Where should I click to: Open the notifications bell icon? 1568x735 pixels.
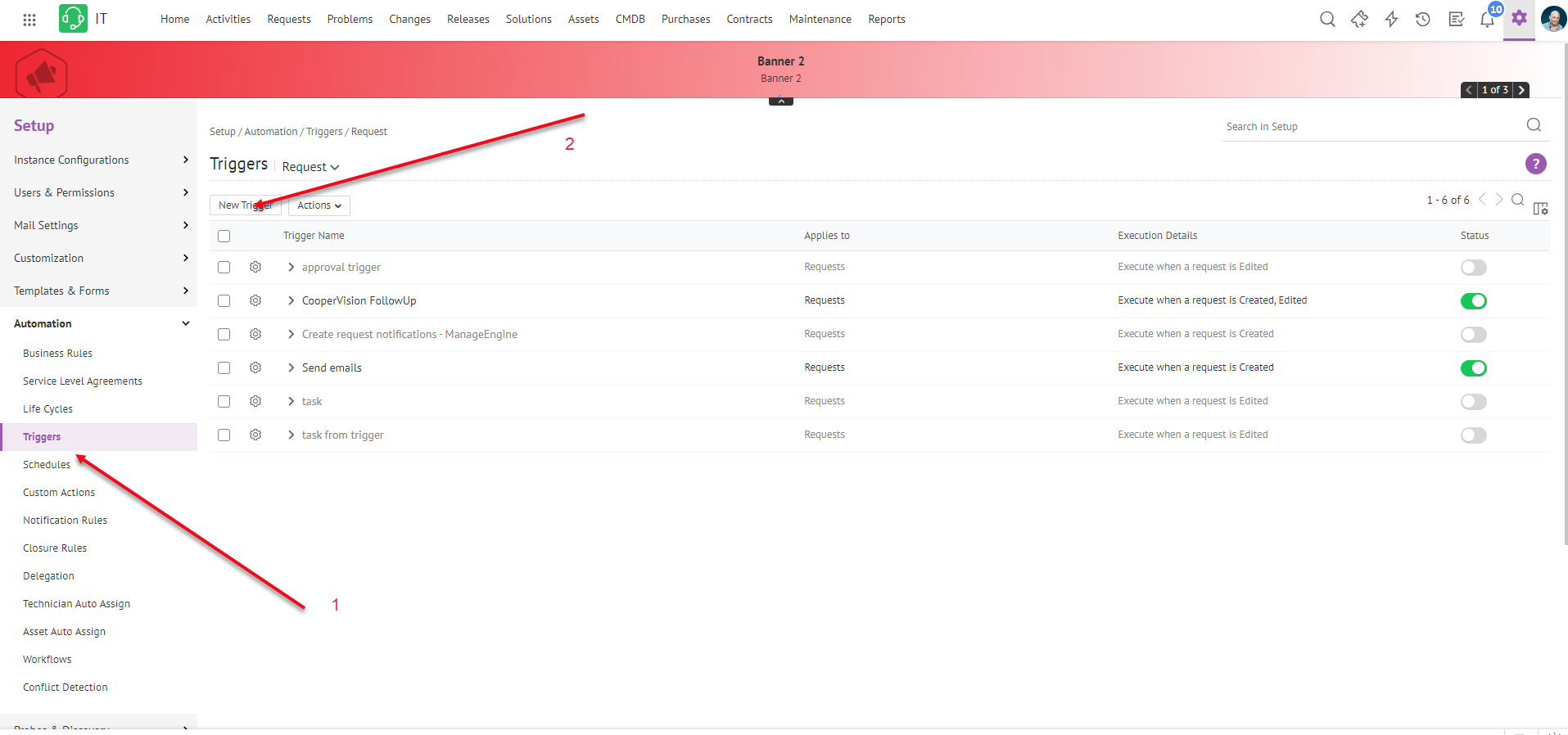click(1487, 20)
